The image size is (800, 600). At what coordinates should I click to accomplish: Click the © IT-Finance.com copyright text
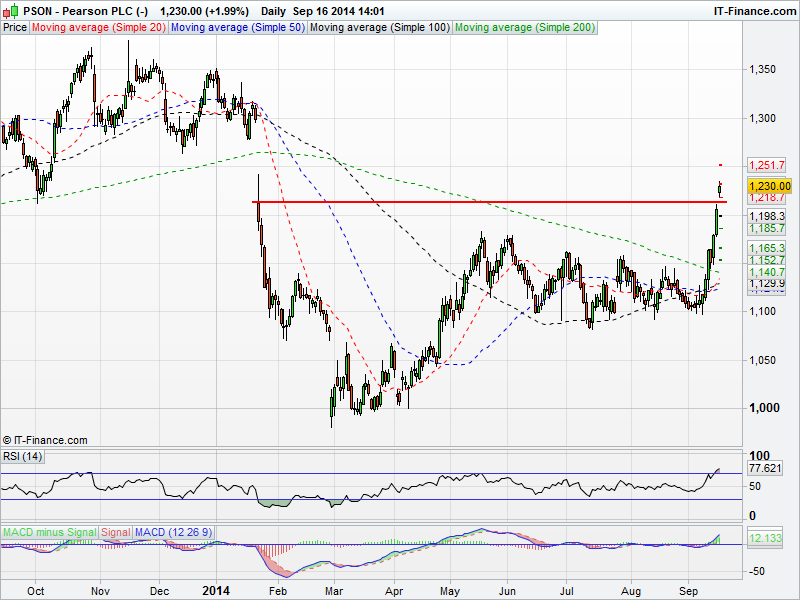[x=45, y=440]
